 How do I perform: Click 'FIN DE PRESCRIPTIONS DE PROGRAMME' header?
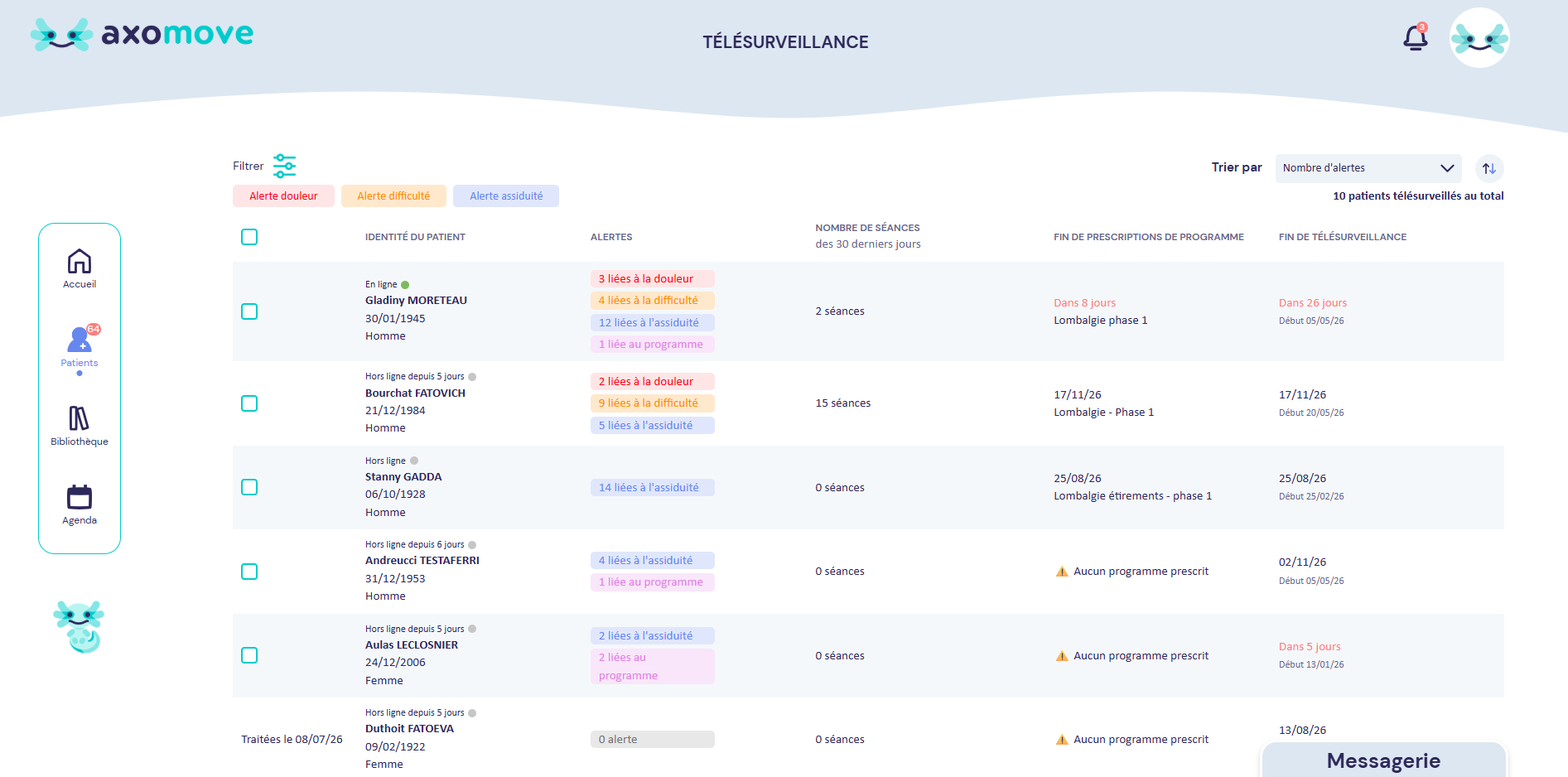pos(1149,237)
